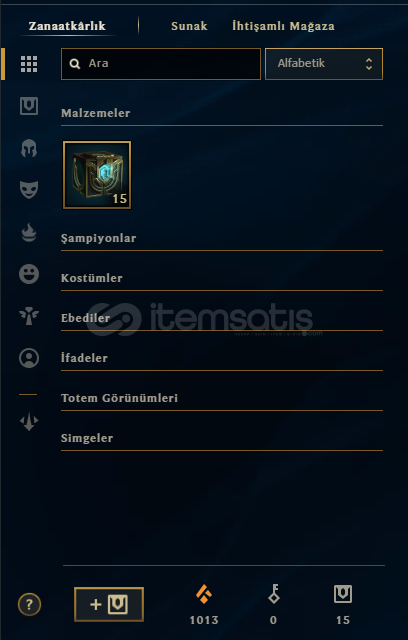Select the champions helmet icon filter
408x640 pixels.
pos(29,148)
